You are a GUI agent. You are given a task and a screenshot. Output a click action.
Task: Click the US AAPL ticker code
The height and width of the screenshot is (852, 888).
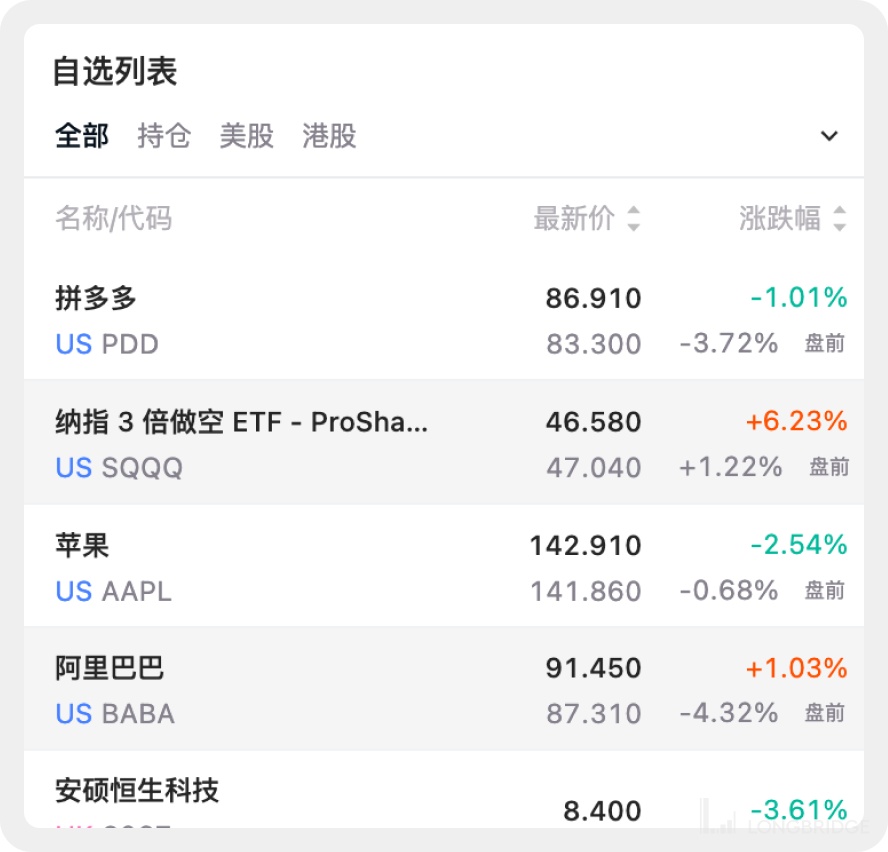(x=113, y=591)
